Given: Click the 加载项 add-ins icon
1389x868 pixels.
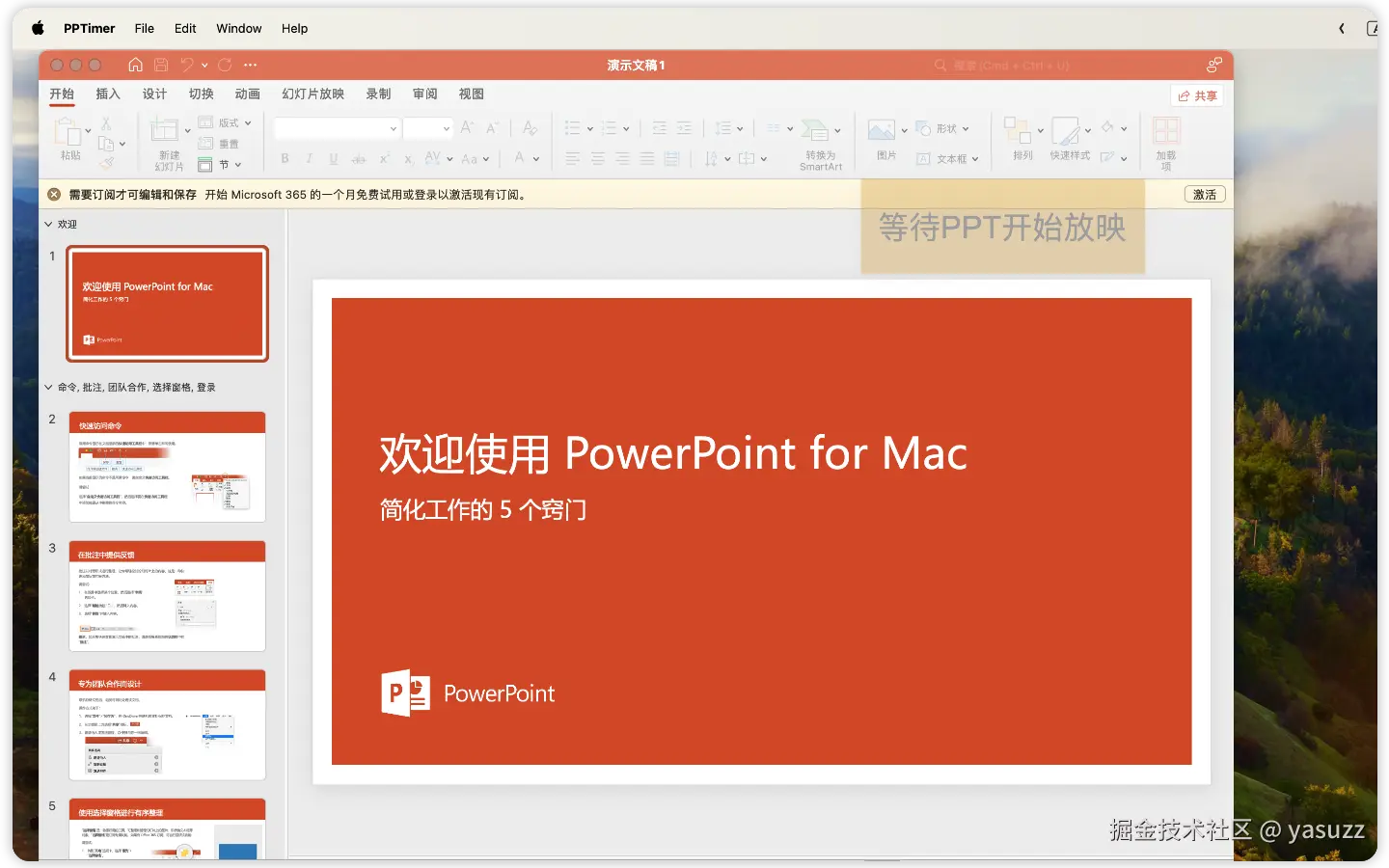Looking at the screenshot, I should click(x=1166, y=130).
